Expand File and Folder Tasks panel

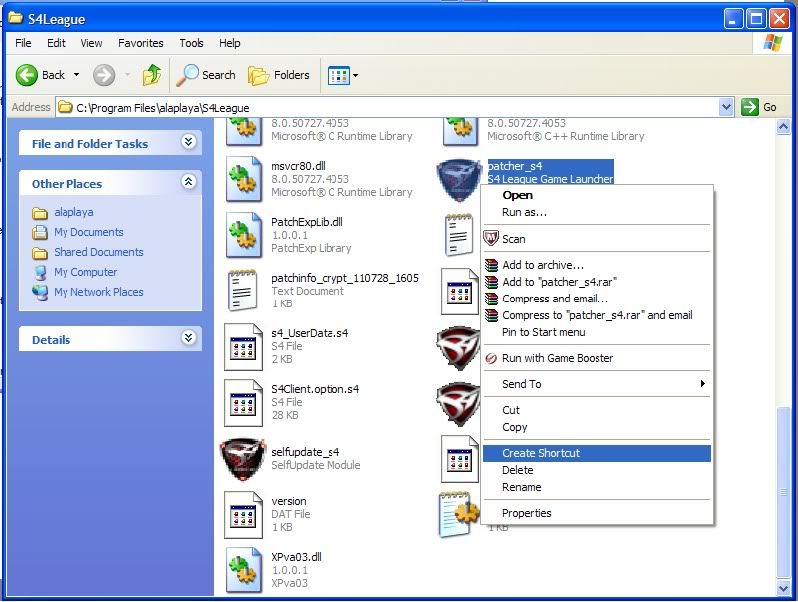point(189,141)
